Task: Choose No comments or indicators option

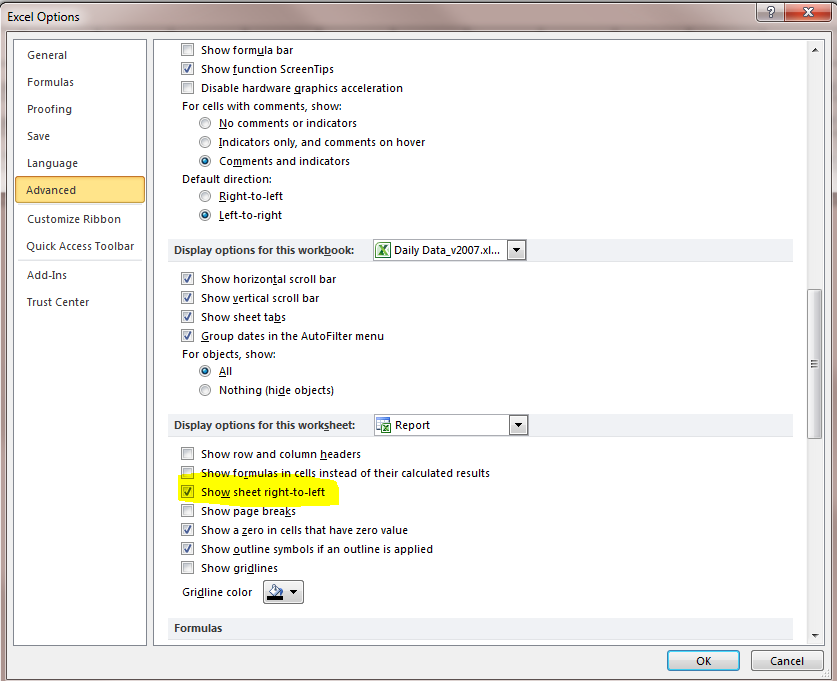Action: click(x=205, y=123)
